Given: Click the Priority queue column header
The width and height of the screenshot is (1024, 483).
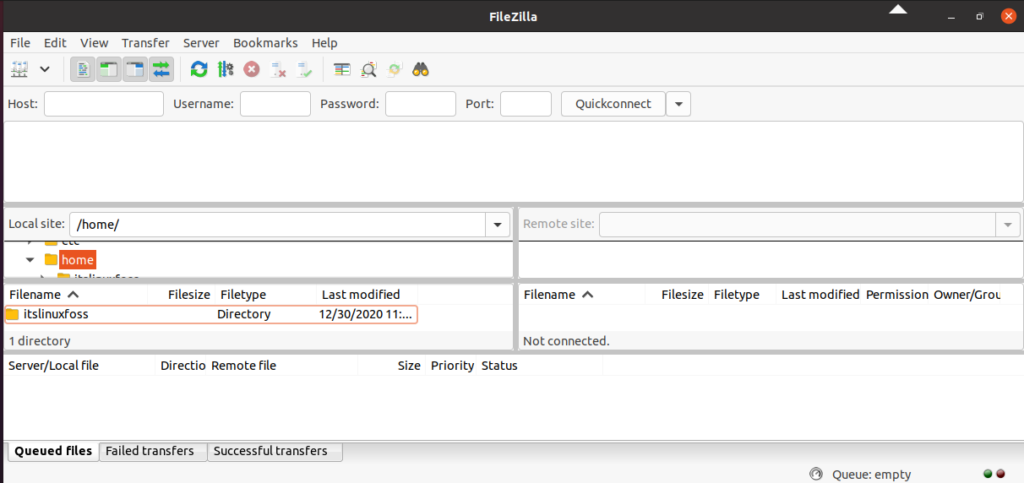Looking at the screenshot, I should [452, 366].
